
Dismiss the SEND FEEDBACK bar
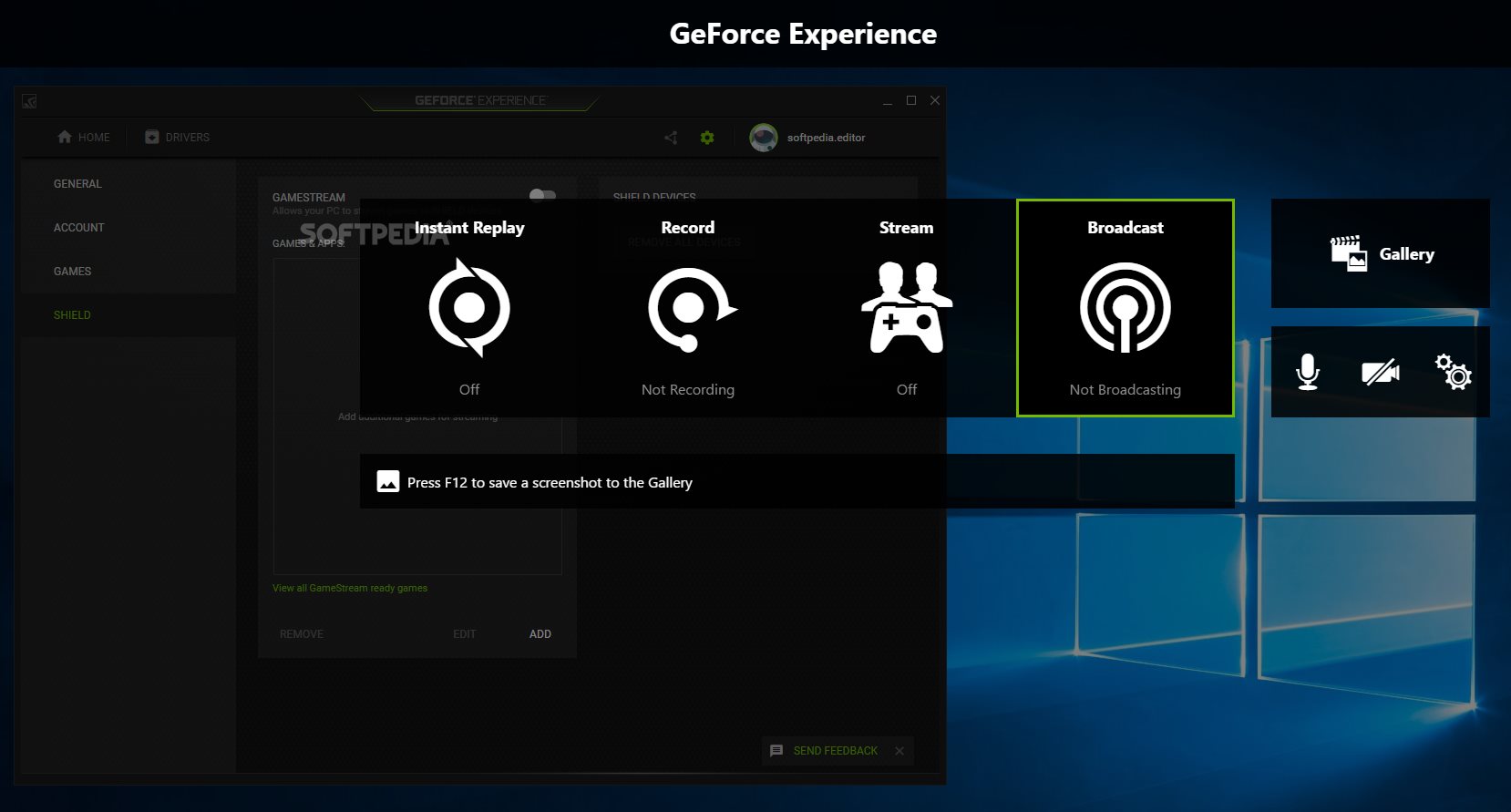pyautogui.click(x=899, y=751)
